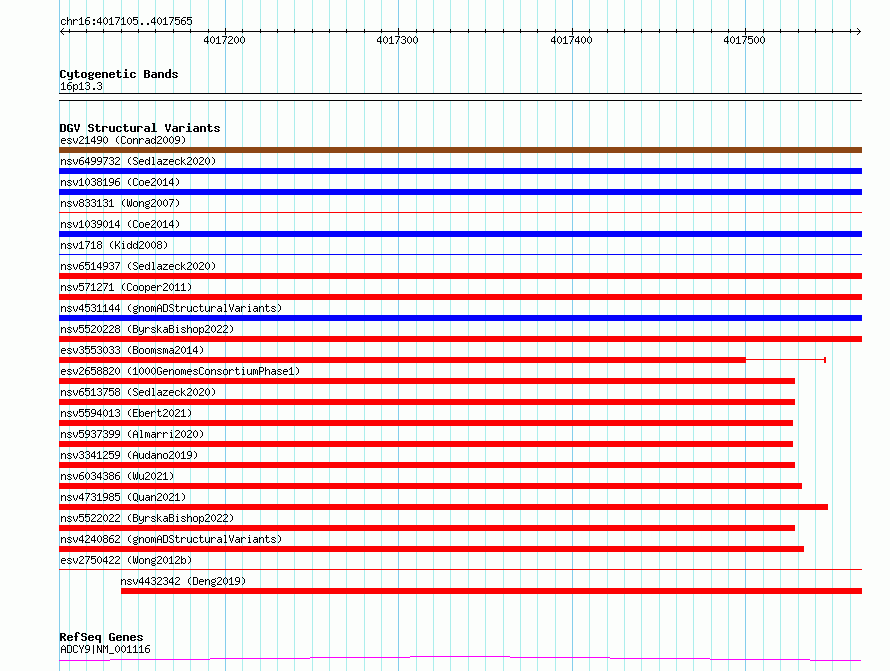The height and width of the screenshot is (671, 890).
Task: Click the brown esv21490 (Conrad2009) variant bar
Action: 460,150
